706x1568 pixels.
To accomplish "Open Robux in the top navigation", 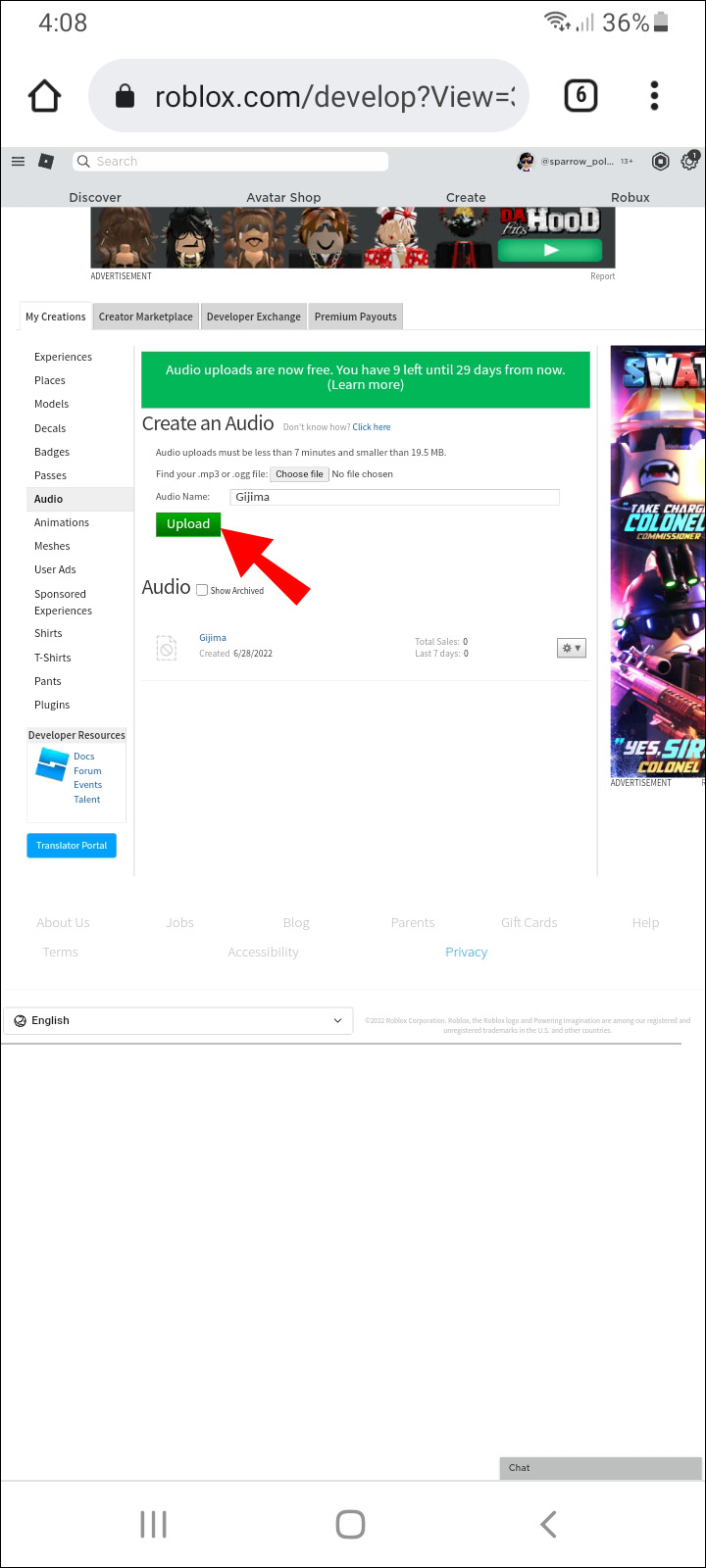I will (630, 197).
